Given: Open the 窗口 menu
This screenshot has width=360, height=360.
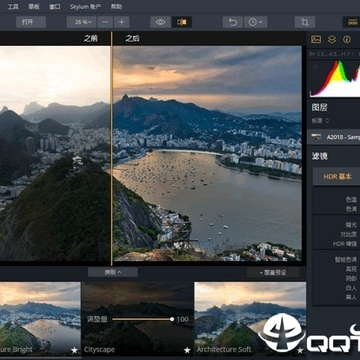Looking at the screenshot, I should pos(55,7).
